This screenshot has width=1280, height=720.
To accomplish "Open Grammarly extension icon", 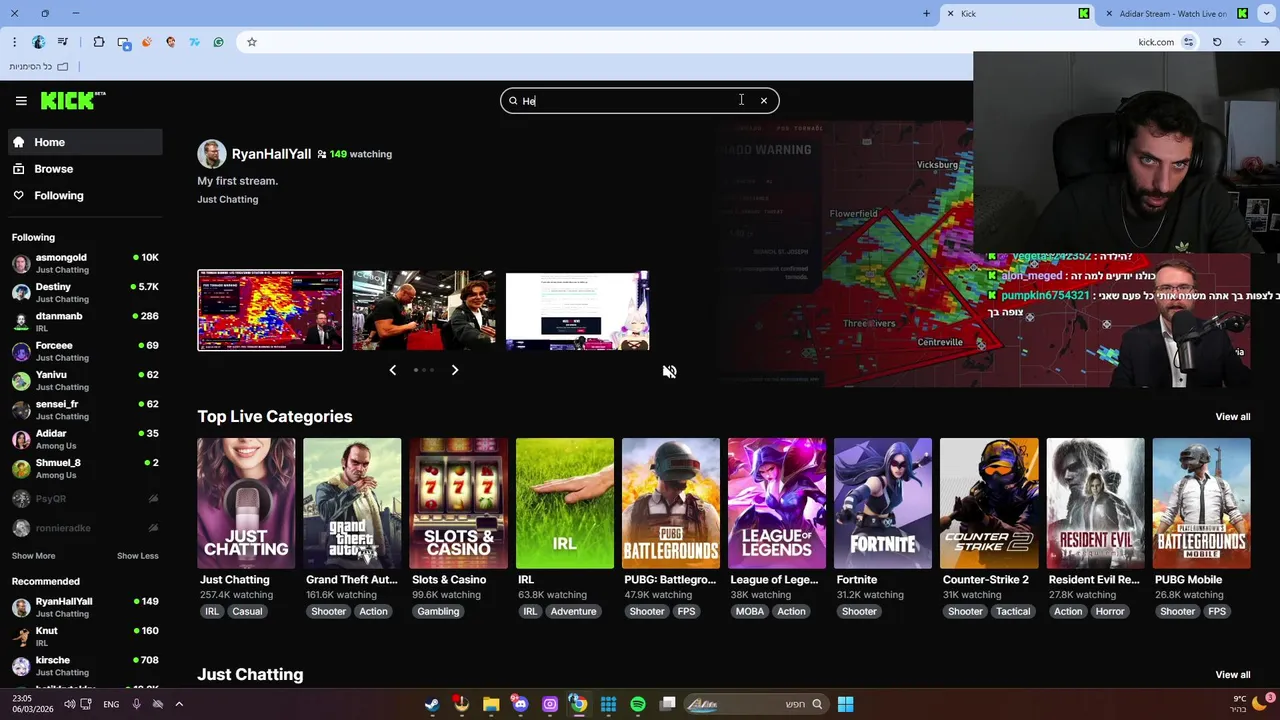I will click(x=218, y=42).
